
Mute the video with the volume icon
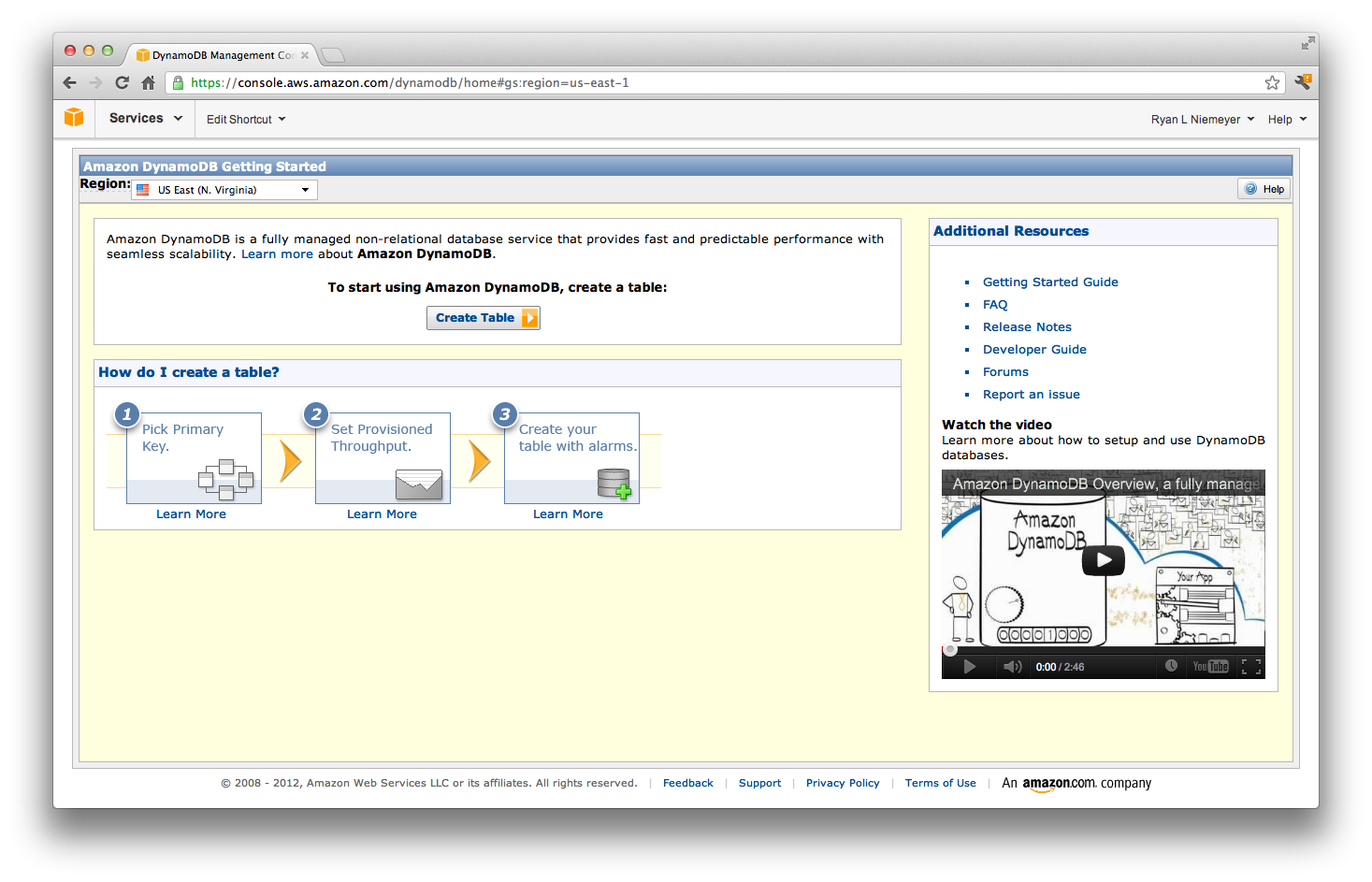tap(1011, 666)
